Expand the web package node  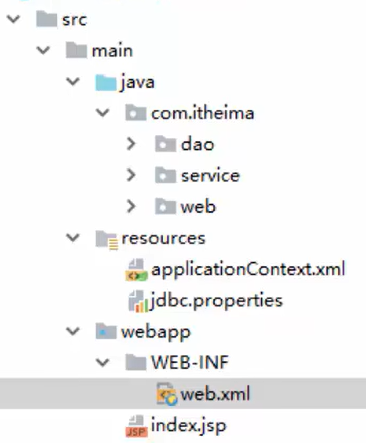click(x=131, y=206)
